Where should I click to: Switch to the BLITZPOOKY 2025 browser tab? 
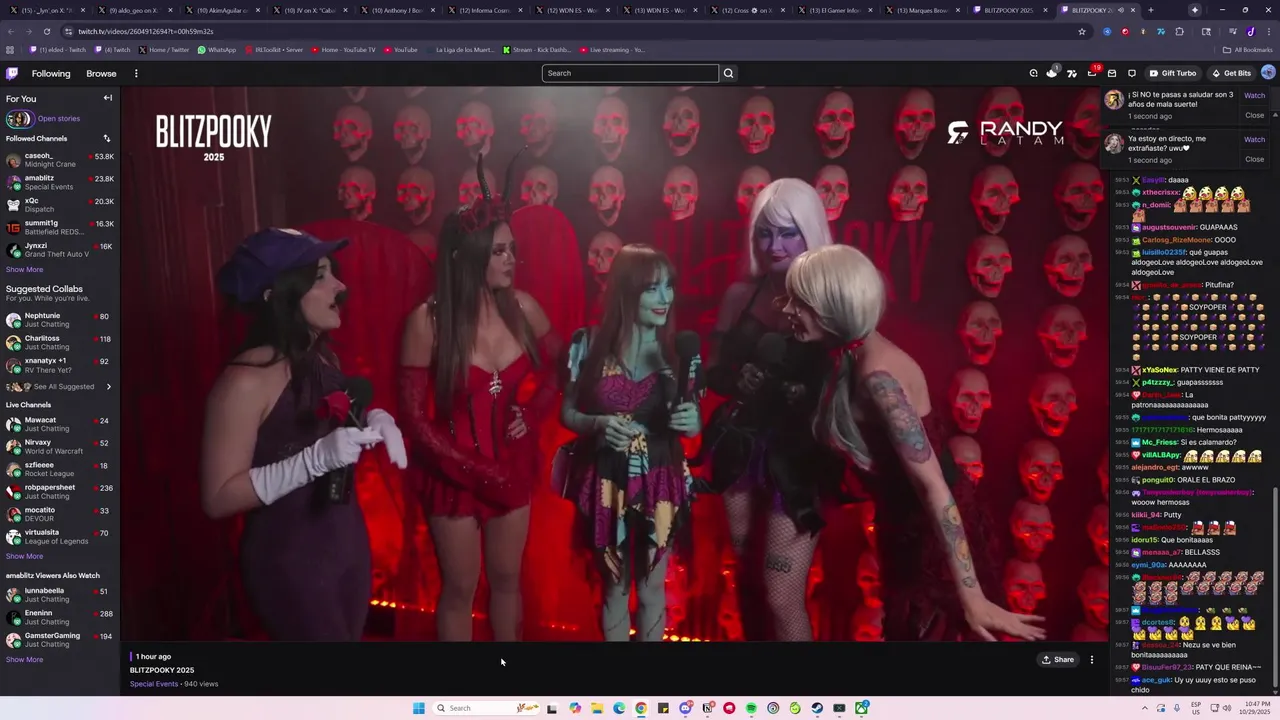tap(1008, 10)
